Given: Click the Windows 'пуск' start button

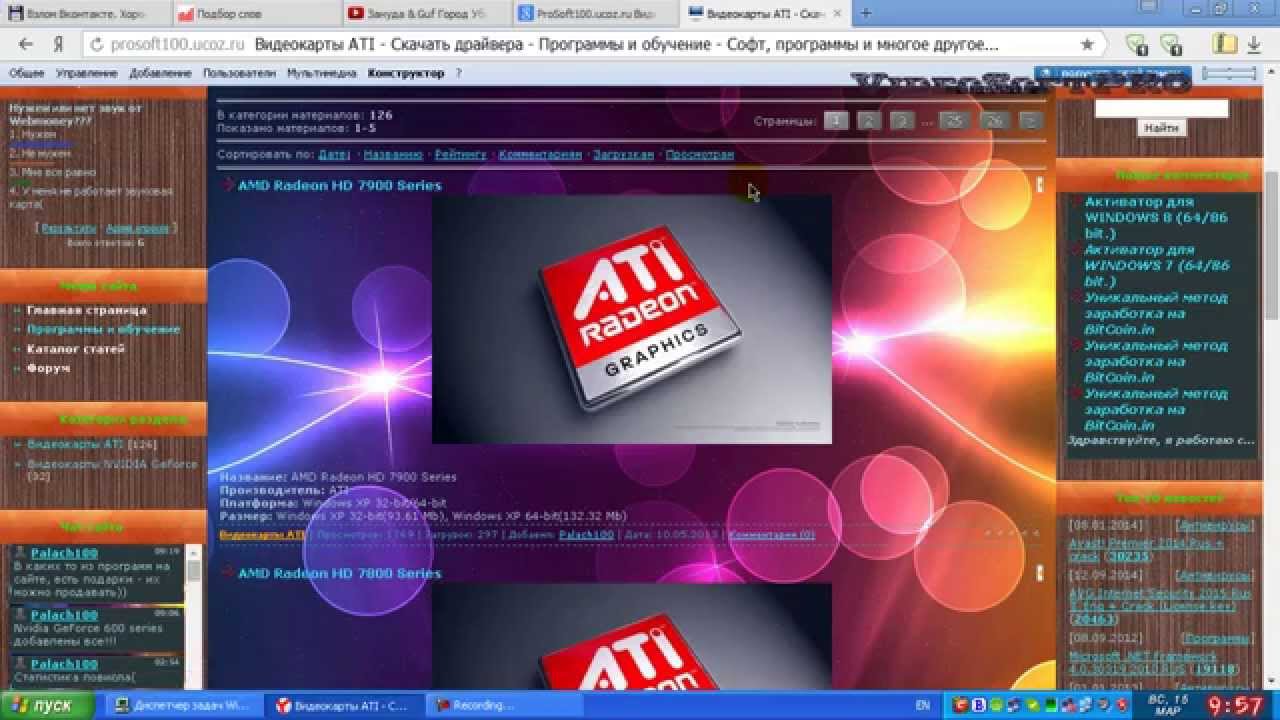Looking at the screenshot, I should [x=47, y=705].
